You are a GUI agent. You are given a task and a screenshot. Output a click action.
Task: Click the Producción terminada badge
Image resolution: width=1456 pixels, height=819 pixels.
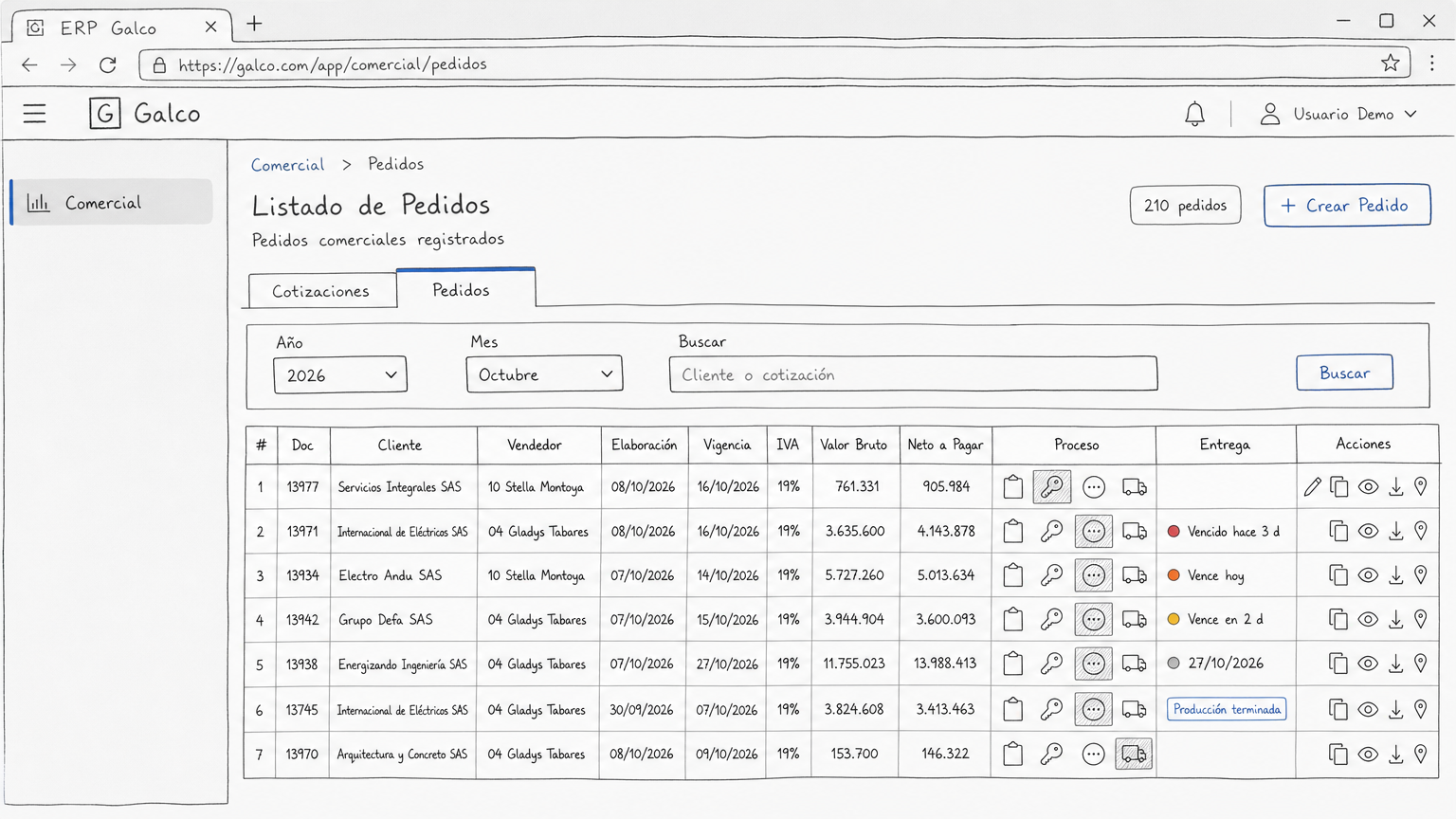[x=1227, y=709]
